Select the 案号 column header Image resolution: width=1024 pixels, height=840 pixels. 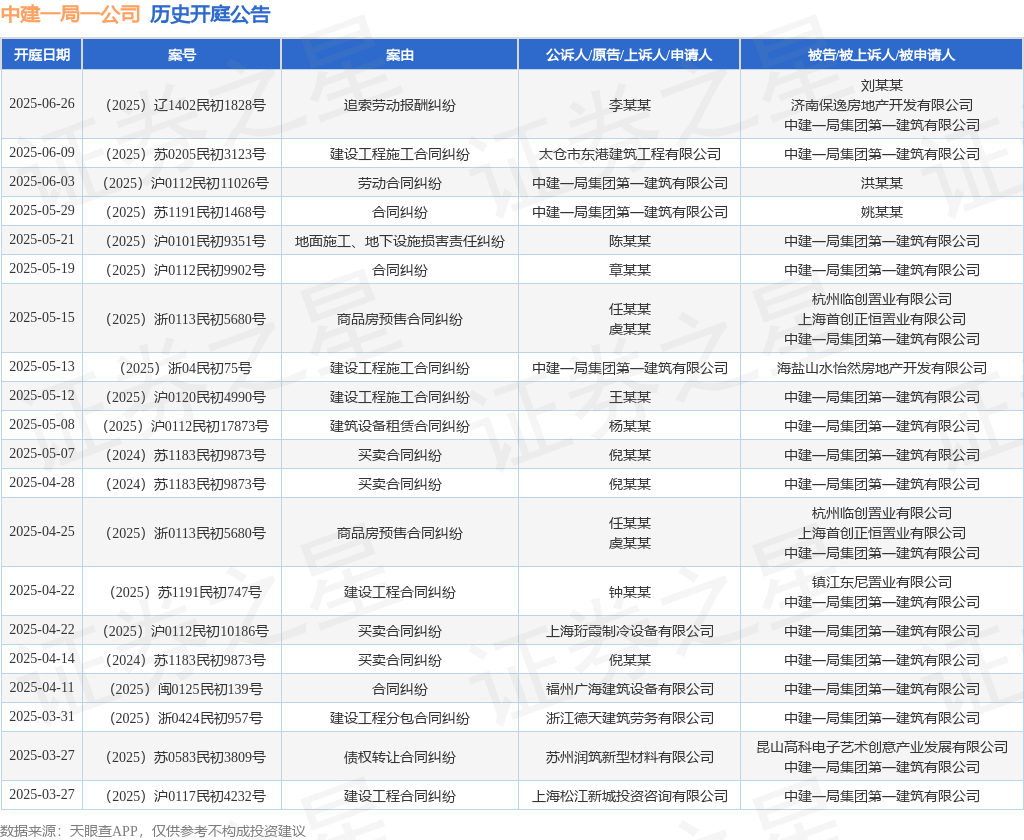pyautogui.click(x=182, y=55)
